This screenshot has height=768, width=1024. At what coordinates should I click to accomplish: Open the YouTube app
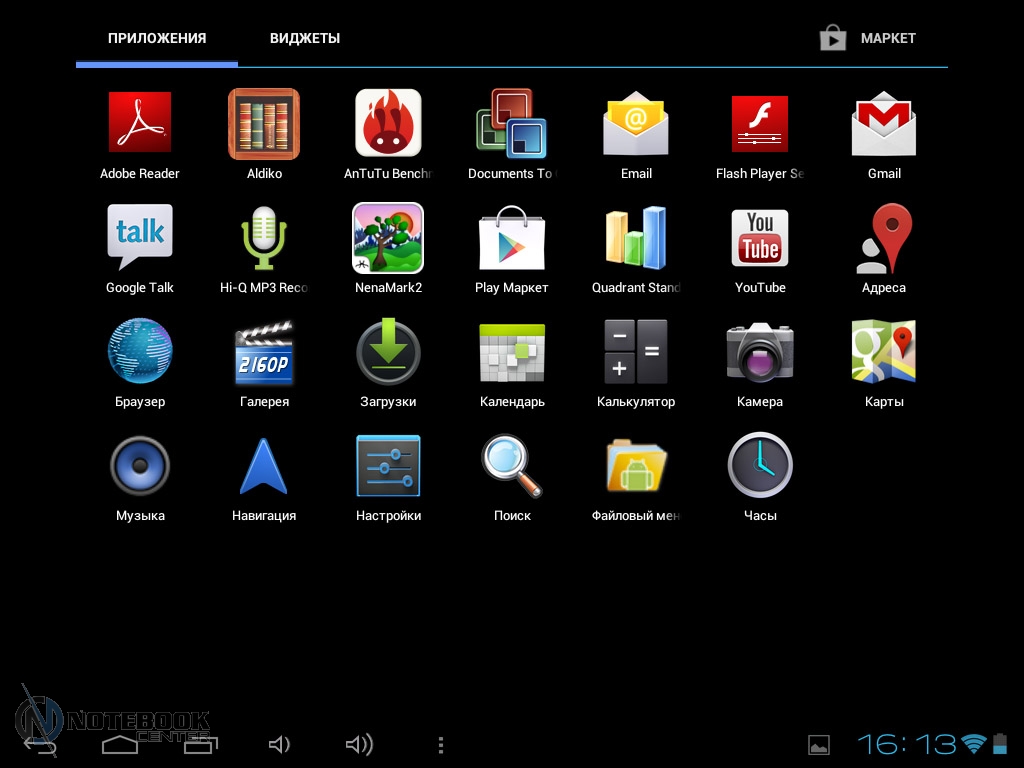coord(760,238)
